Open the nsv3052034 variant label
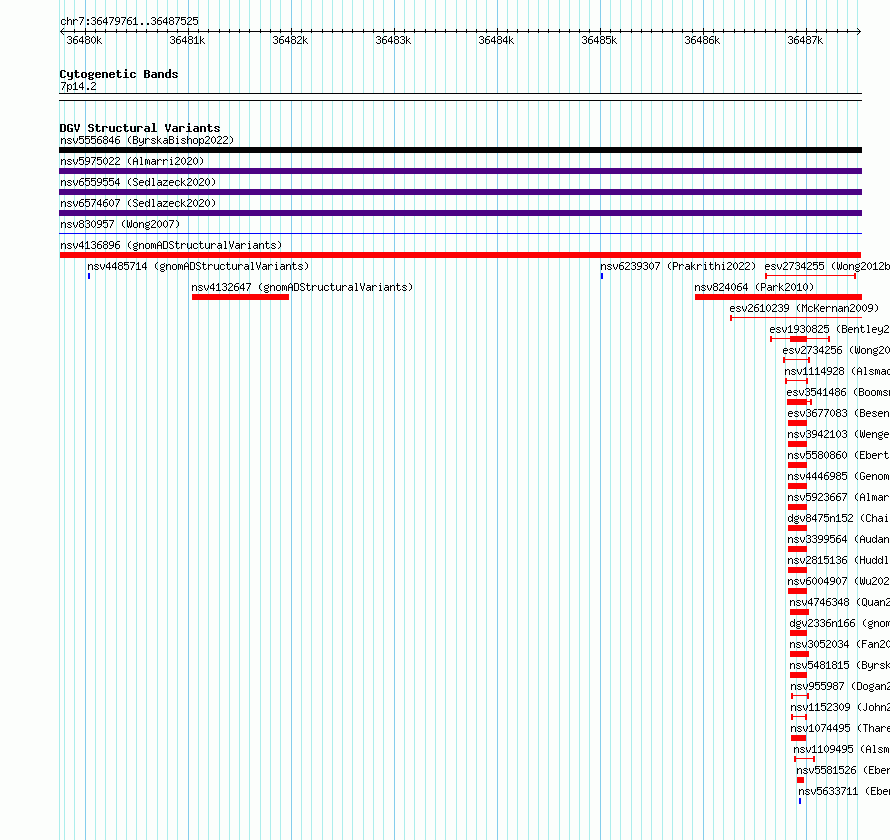Image resolution: width=890 pixels, height=840 pixels. pos(839,644)
